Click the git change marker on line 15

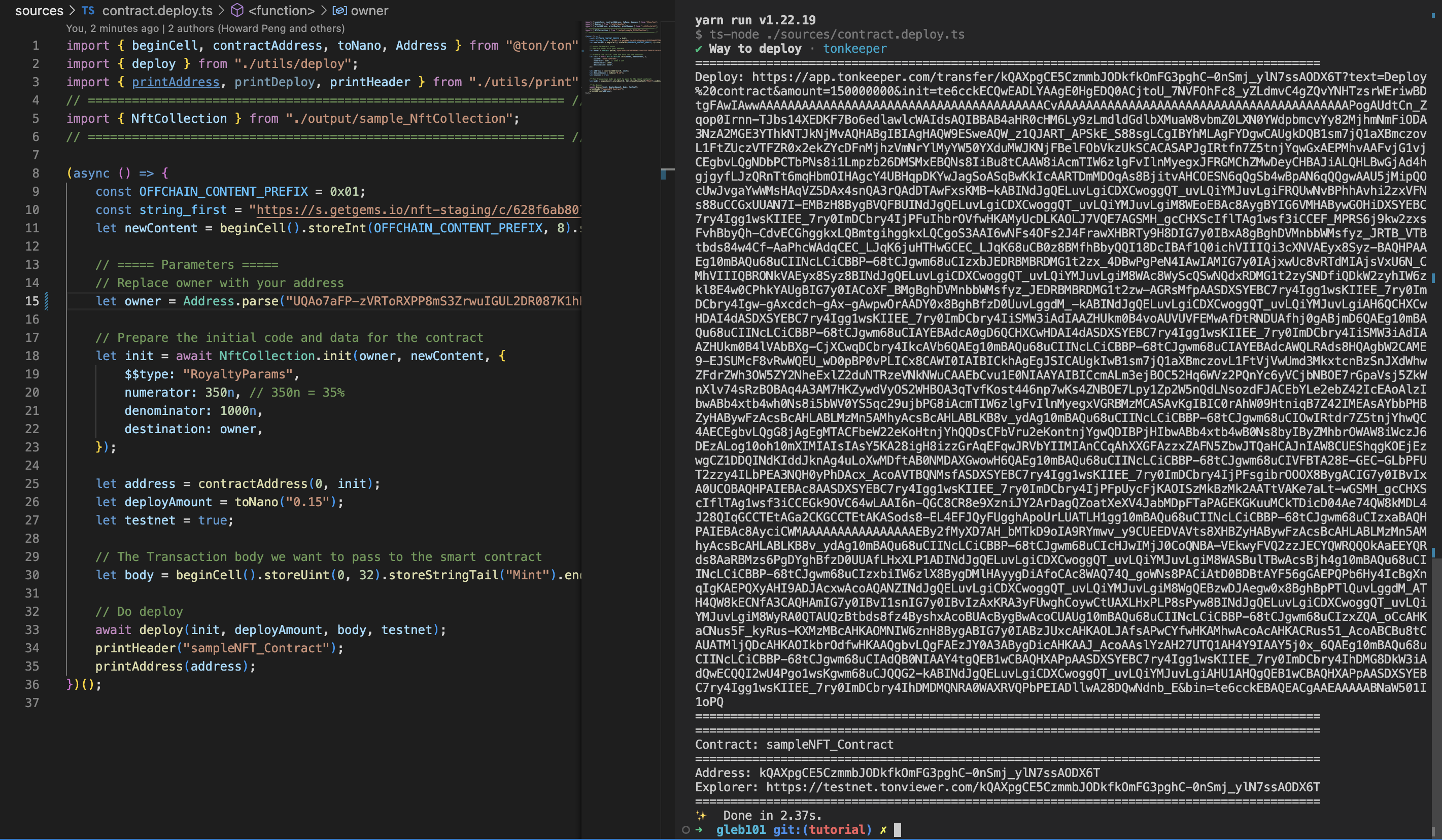pyautogui.click(x=46, y=301)
